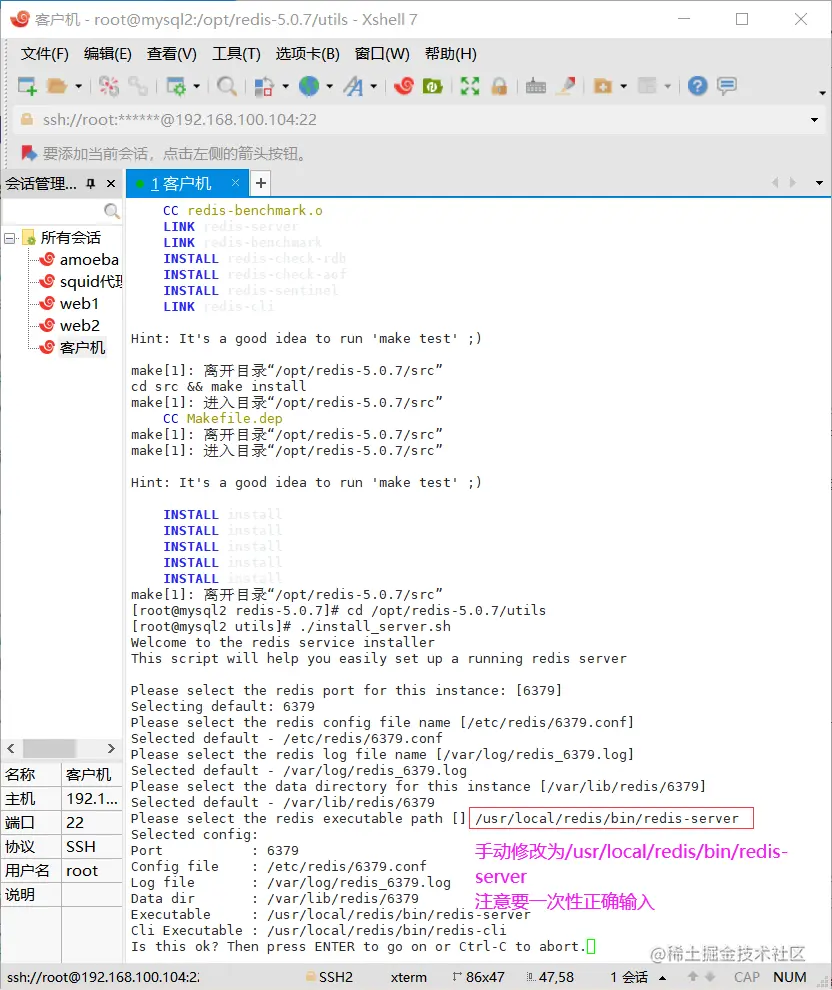Screen dimensions: 832x990
Task: Select the web2 session
Action: (80, 326)
